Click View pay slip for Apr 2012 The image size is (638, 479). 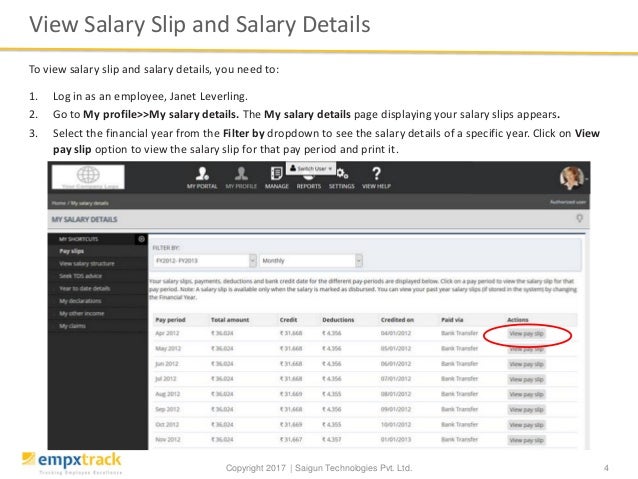pyautogui.click(x=526, y=334)
